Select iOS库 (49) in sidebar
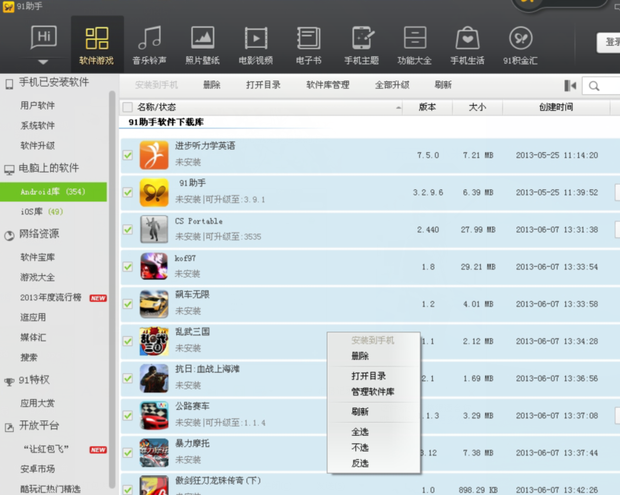This screenshot has width=620, height=495. [x=42, y=212]
